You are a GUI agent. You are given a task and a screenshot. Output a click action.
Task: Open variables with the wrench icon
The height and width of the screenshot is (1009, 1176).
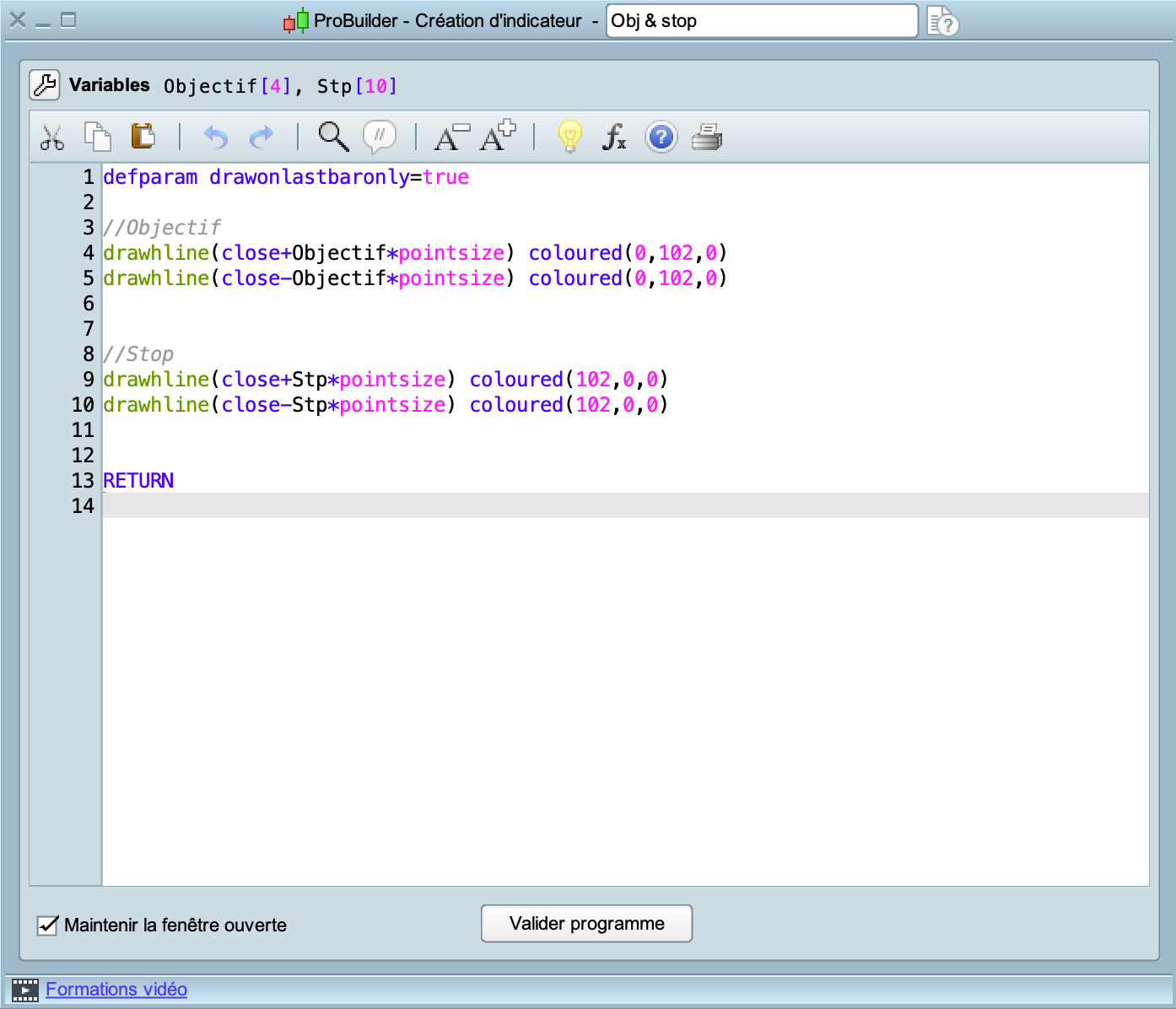coord(45,85)
